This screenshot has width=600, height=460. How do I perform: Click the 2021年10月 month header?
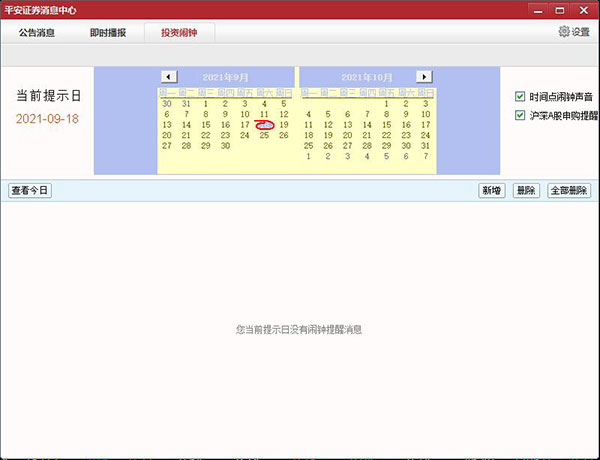367,77
